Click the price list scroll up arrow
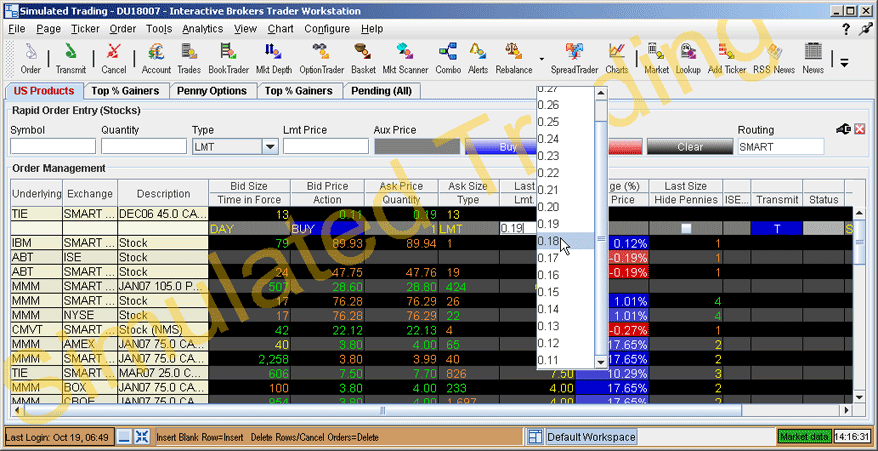Screen dimensions: 878x451 point(601,93)
